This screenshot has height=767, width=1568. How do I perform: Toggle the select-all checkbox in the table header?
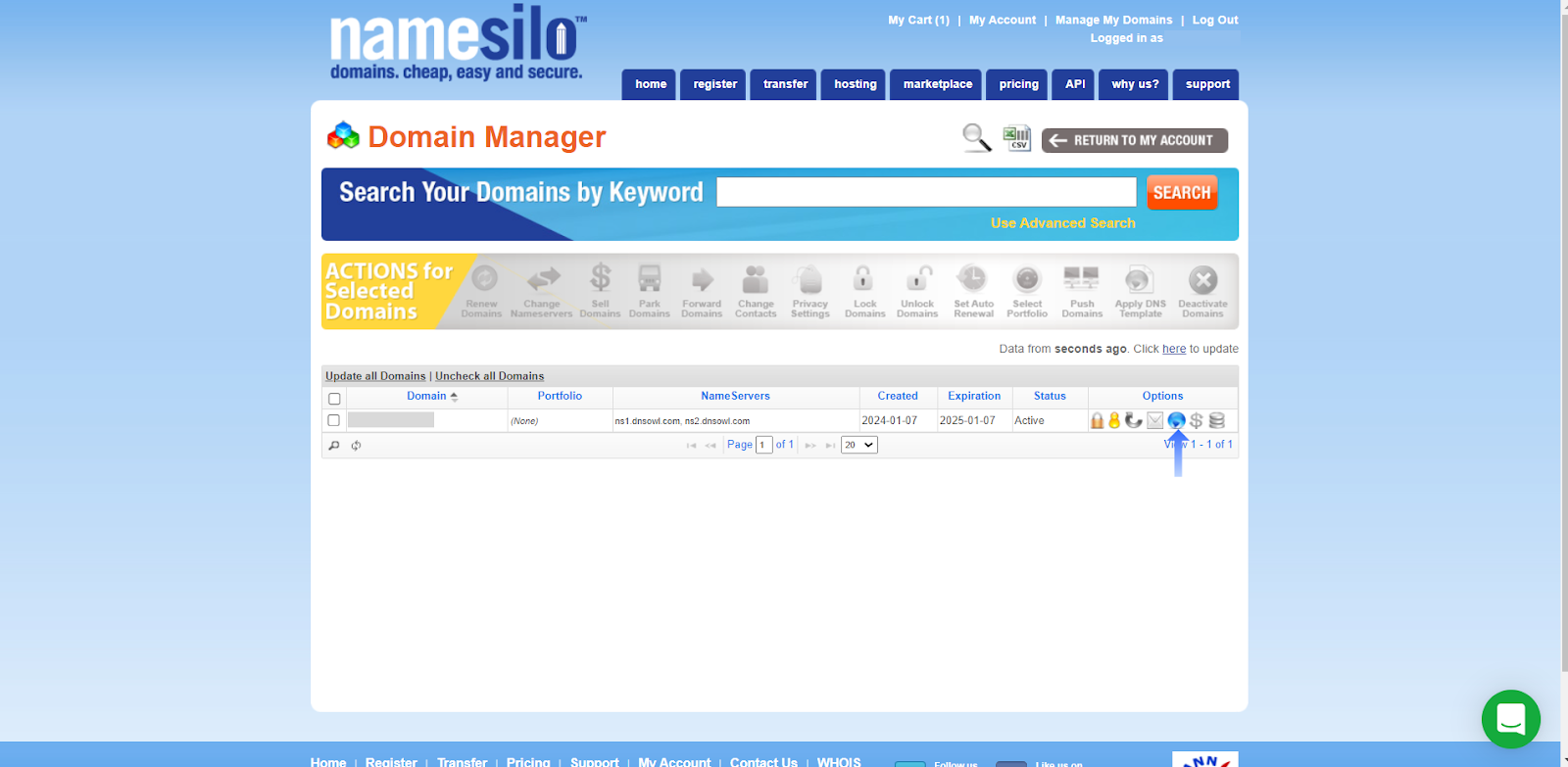click(334, 399)
